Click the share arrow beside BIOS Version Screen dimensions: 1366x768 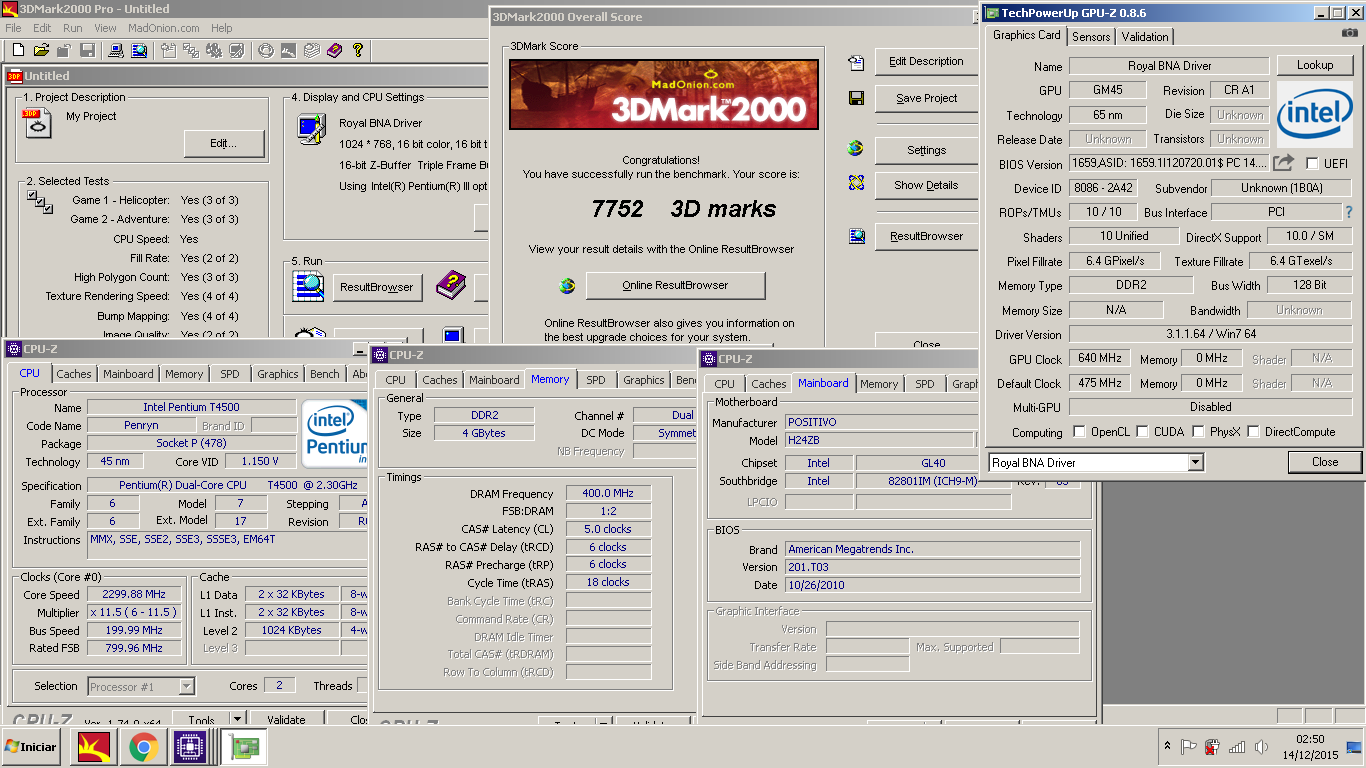(1284, 163)
